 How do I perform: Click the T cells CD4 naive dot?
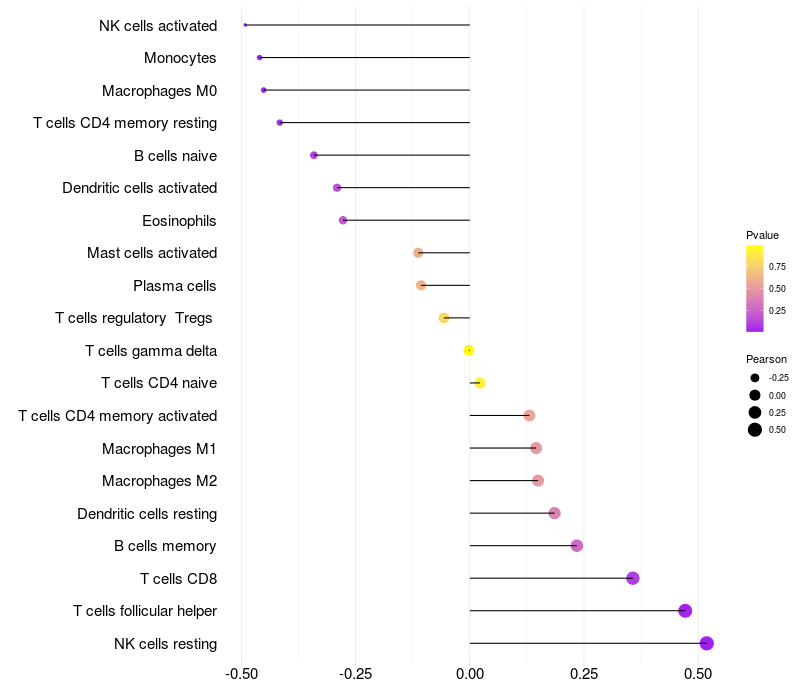(x=480, y=383)
